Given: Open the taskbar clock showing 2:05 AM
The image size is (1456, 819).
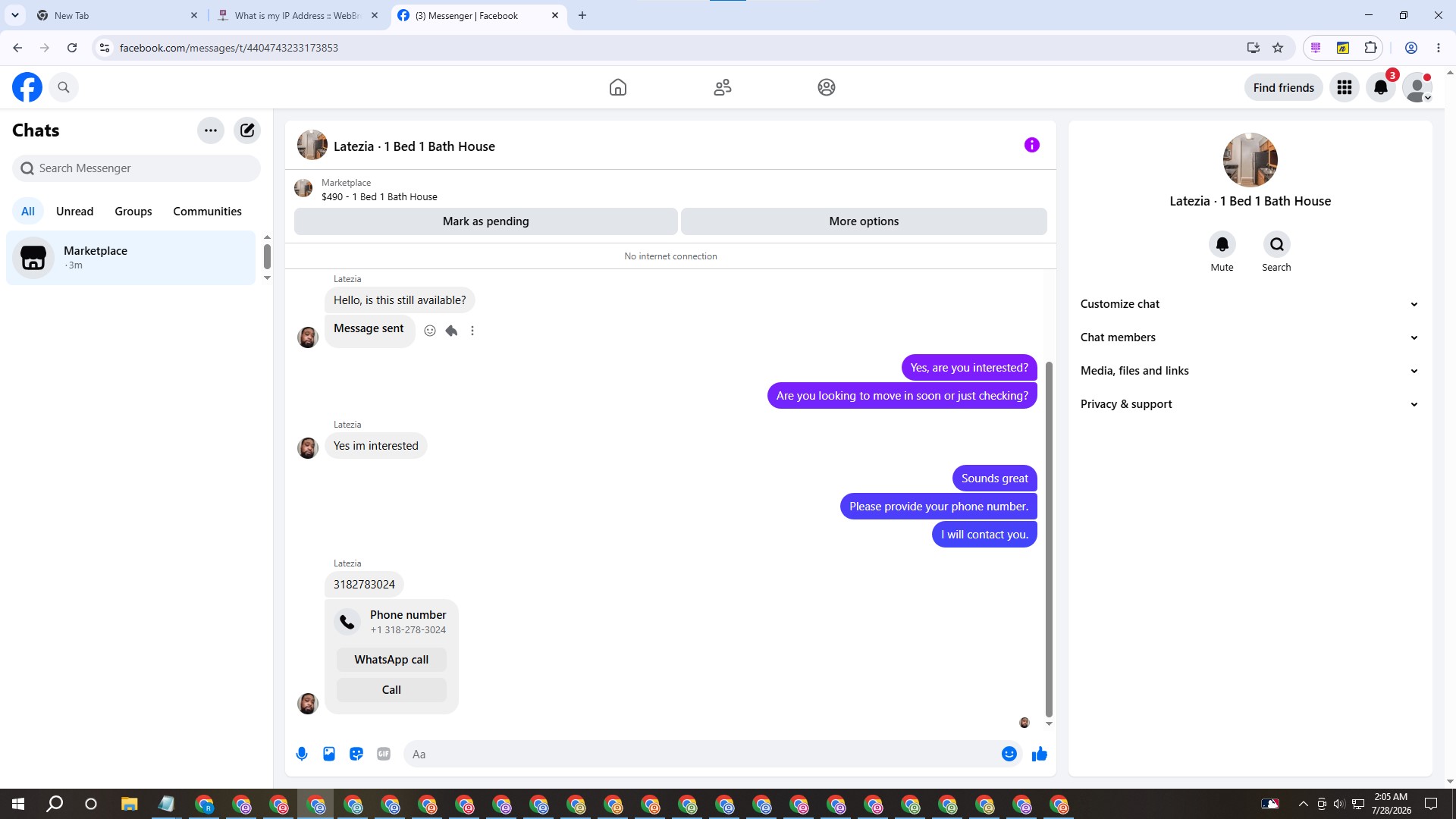Looking at the screenshot, I should tap(1392, 804).
